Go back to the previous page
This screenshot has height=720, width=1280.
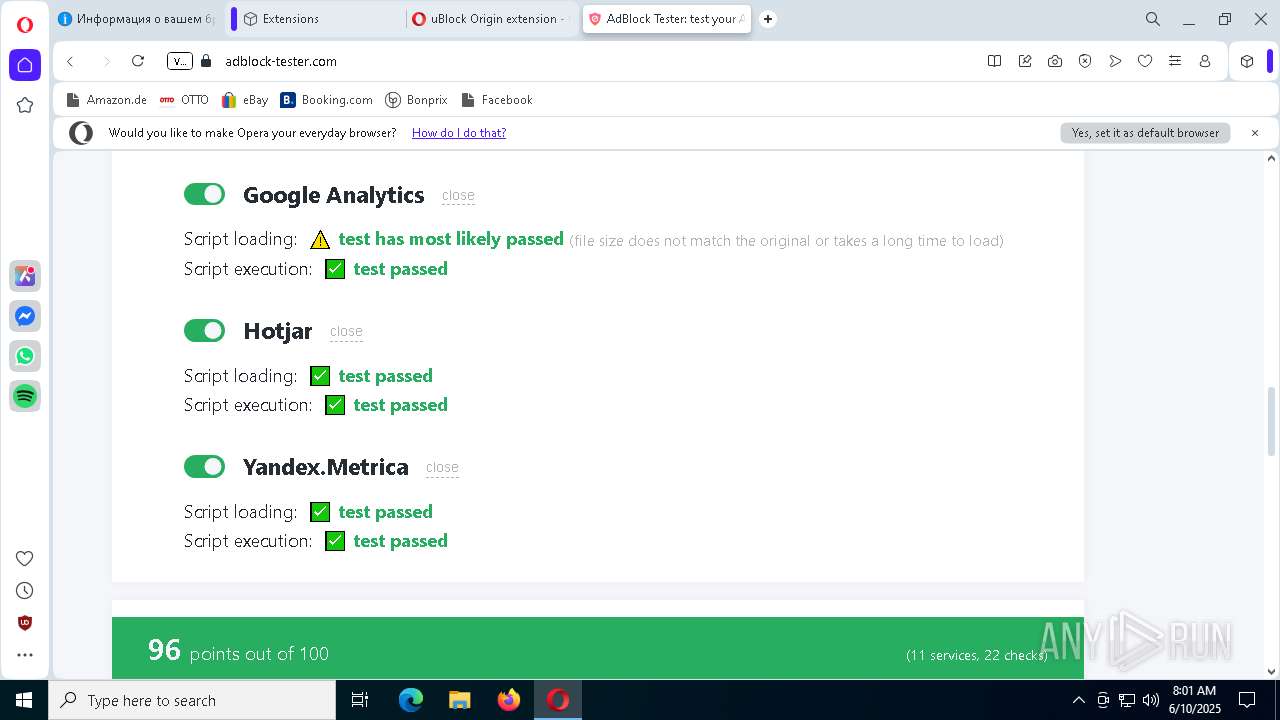[x=70, y=61]
